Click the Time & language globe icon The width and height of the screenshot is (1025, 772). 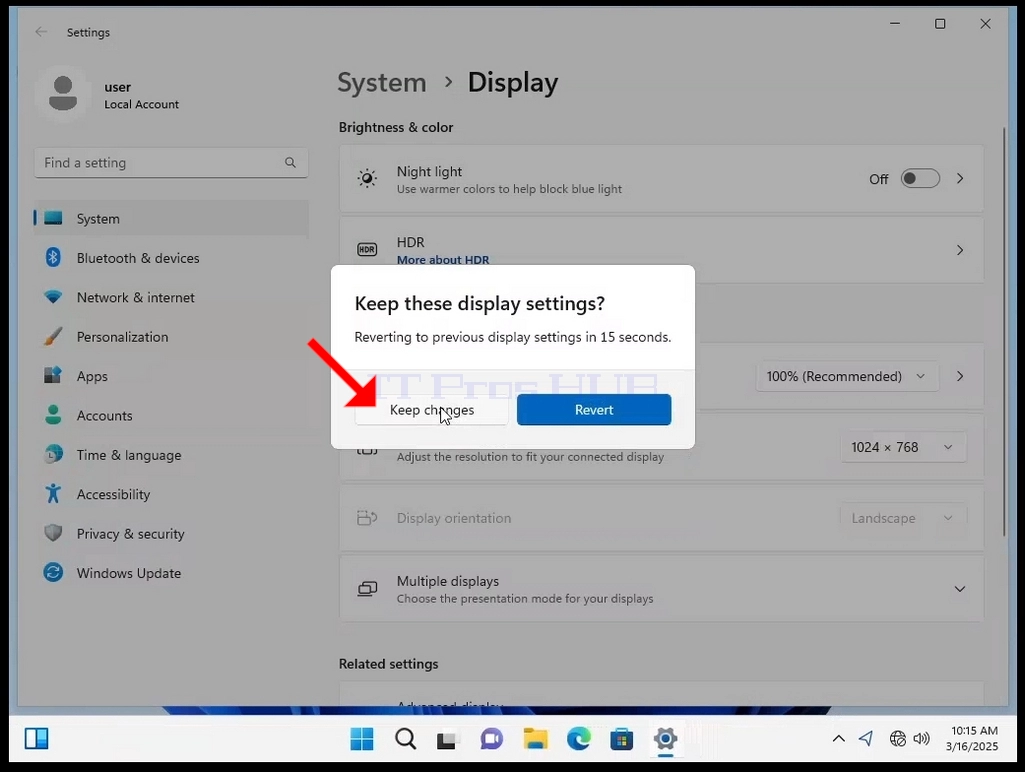point(53,454)
